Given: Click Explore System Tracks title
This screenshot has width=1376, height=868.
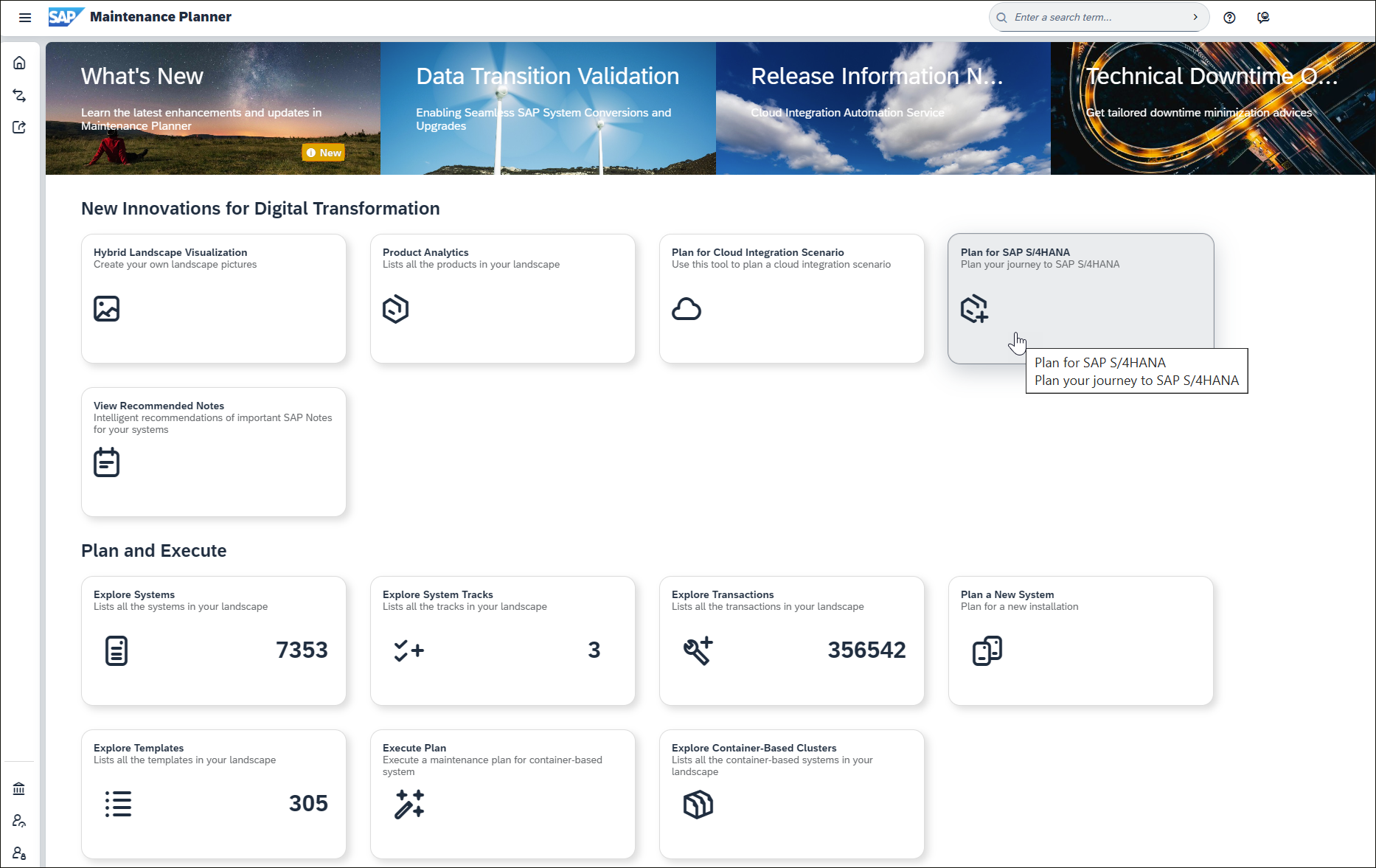Looking at the screenshot, I should 438,594.
